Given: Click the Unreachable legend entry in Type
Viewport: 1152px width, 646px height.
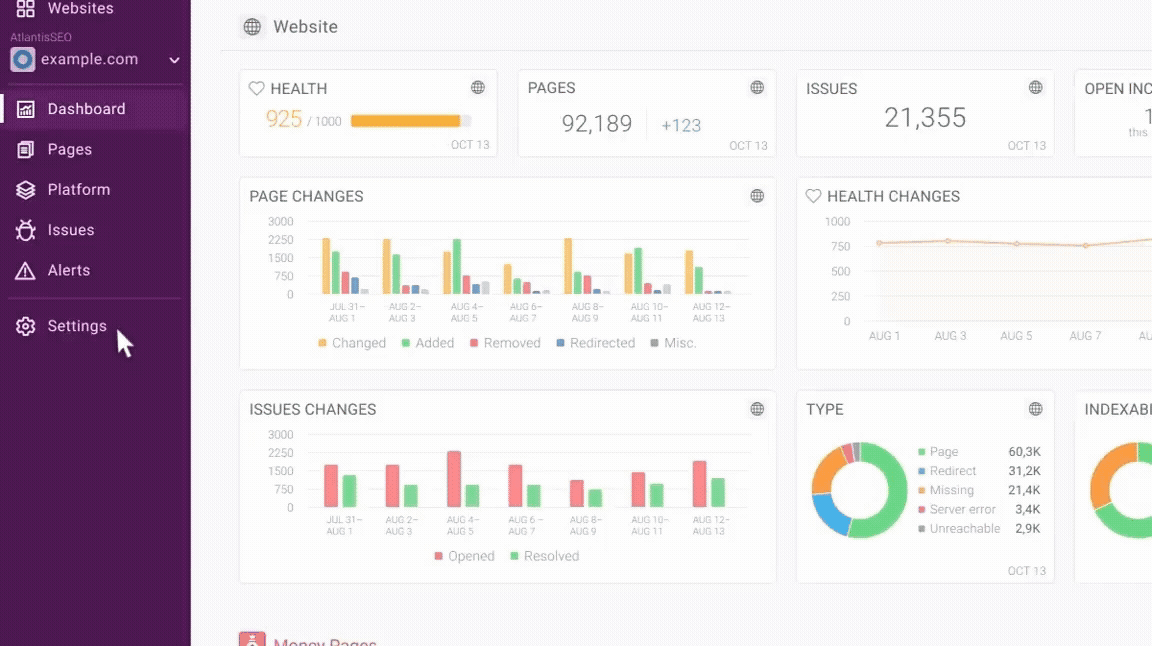Looking at the screenshot, I should point(959,528).
